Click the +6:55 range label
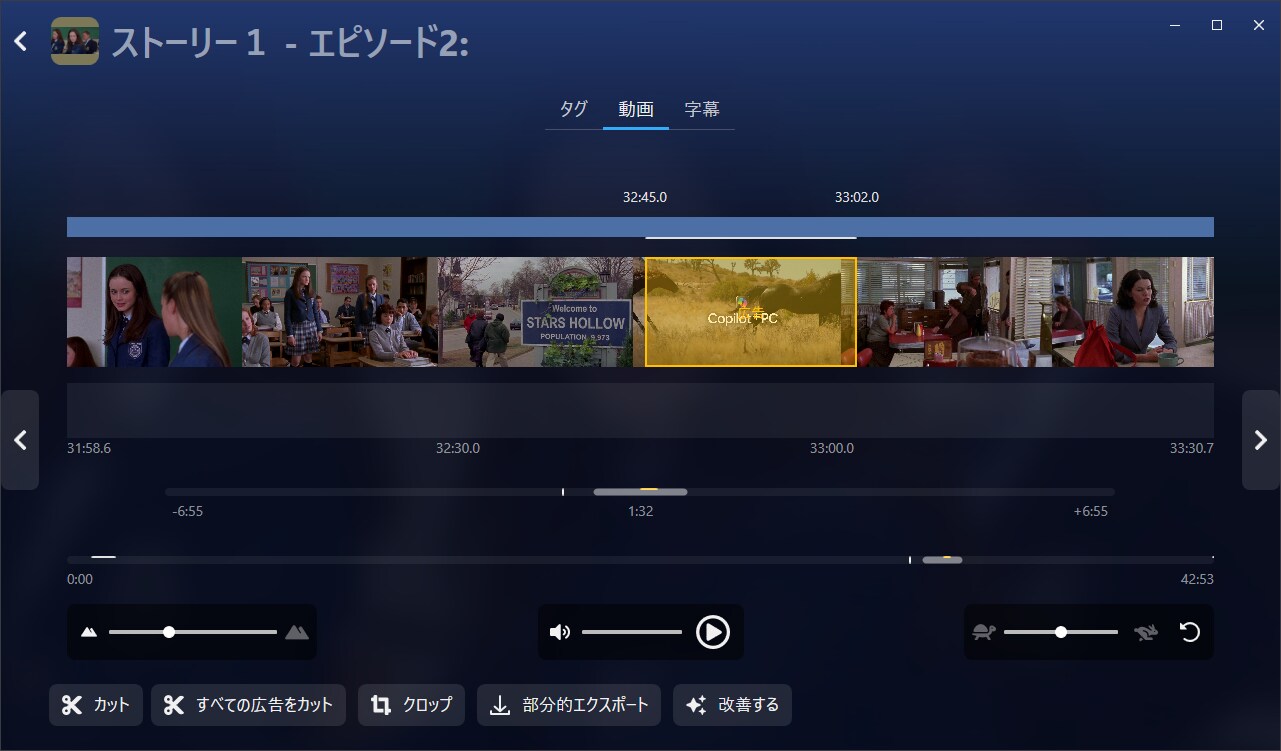The image size is (1281, 751). (x=1091, y=511)
